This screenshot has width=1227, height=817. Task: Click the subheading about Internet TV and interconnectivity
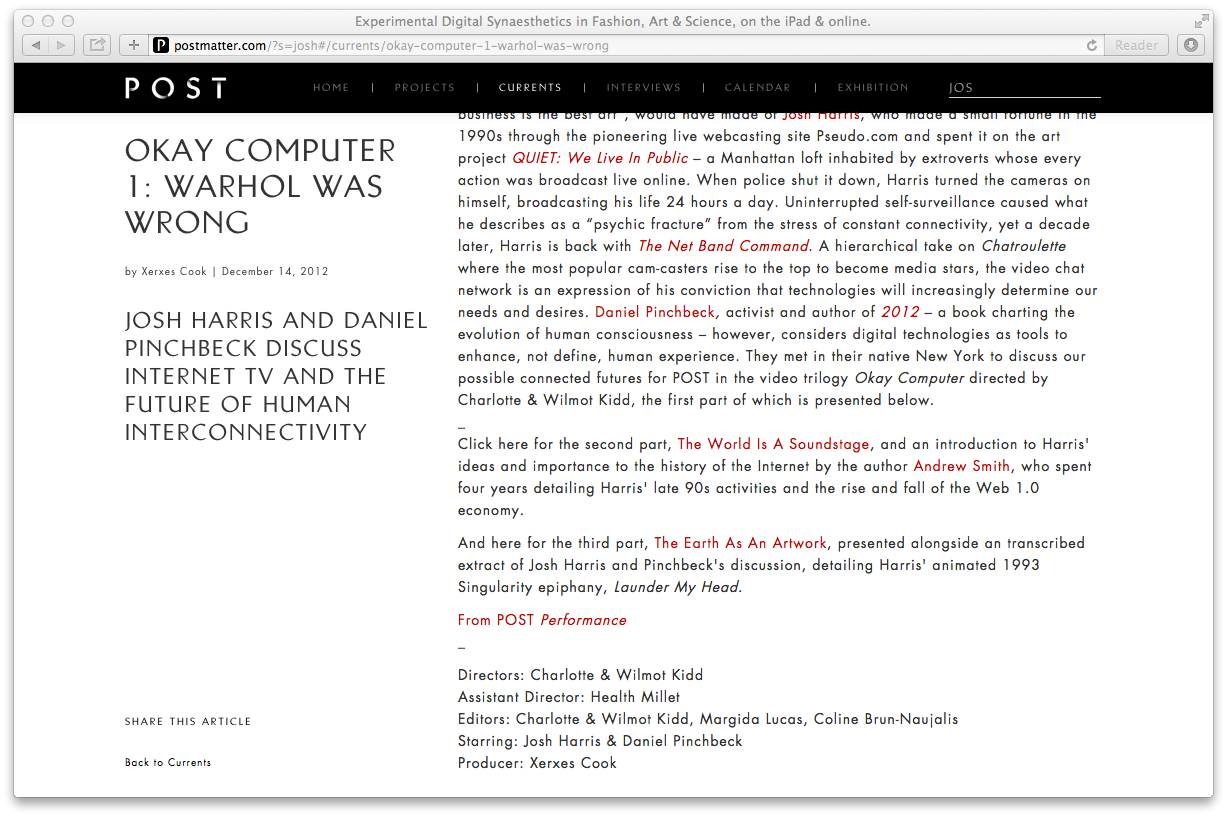pos(276,376)
